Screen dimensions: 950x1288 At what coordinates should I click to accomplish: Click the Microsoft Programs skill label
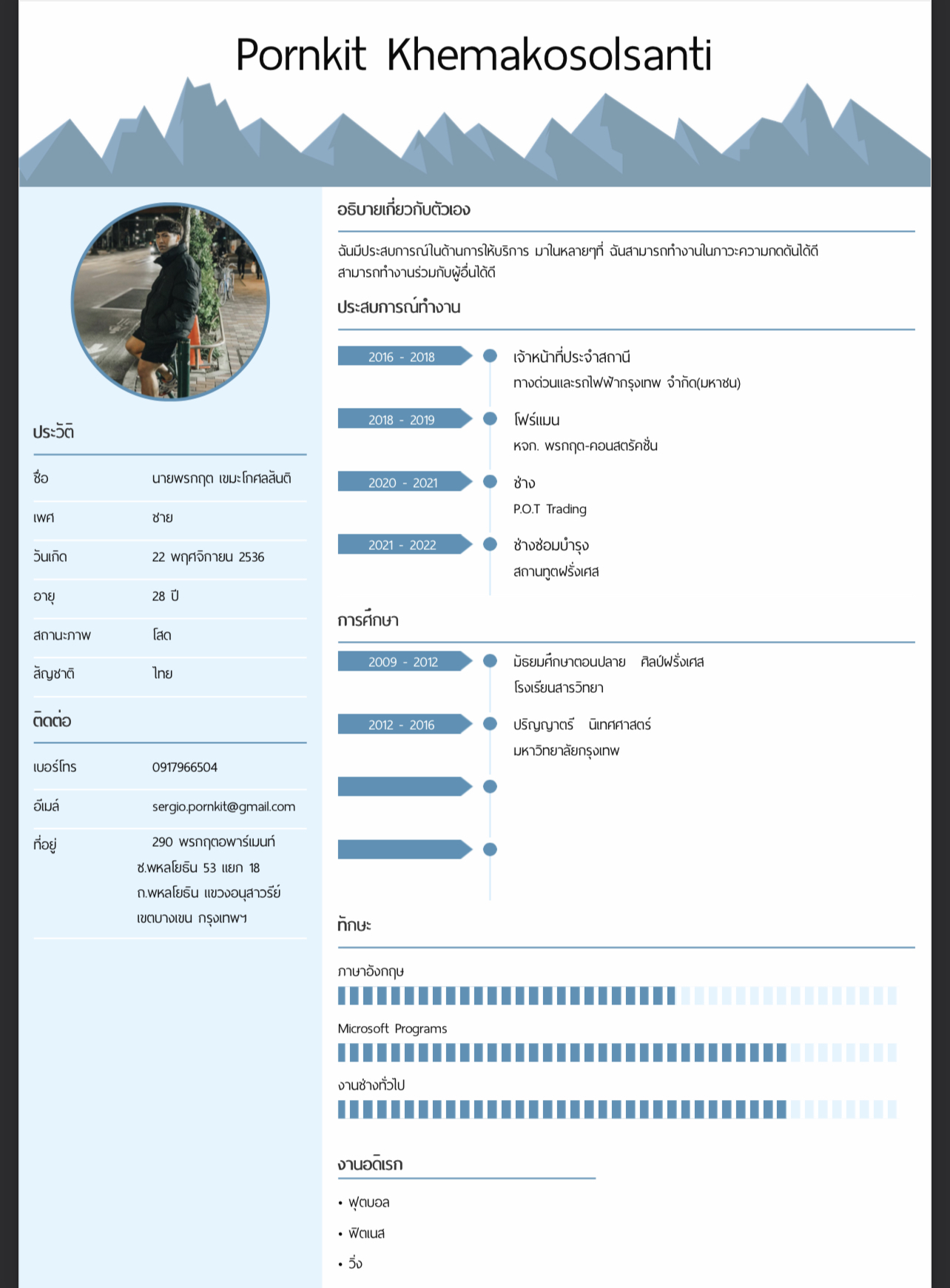(x=392, y=1029)
